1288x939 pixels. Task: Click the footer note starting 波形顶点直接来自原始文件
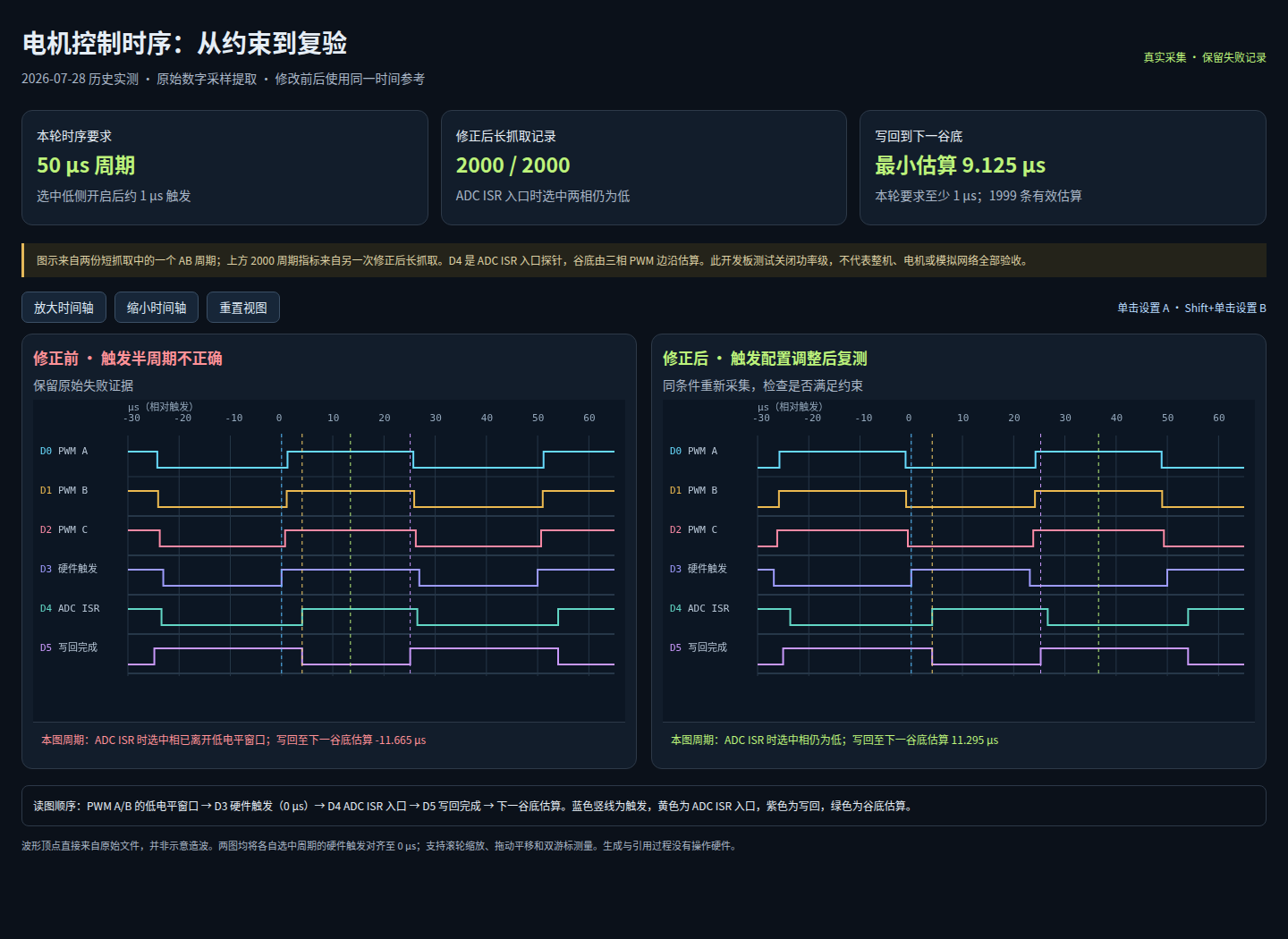(x=381, y=846)
